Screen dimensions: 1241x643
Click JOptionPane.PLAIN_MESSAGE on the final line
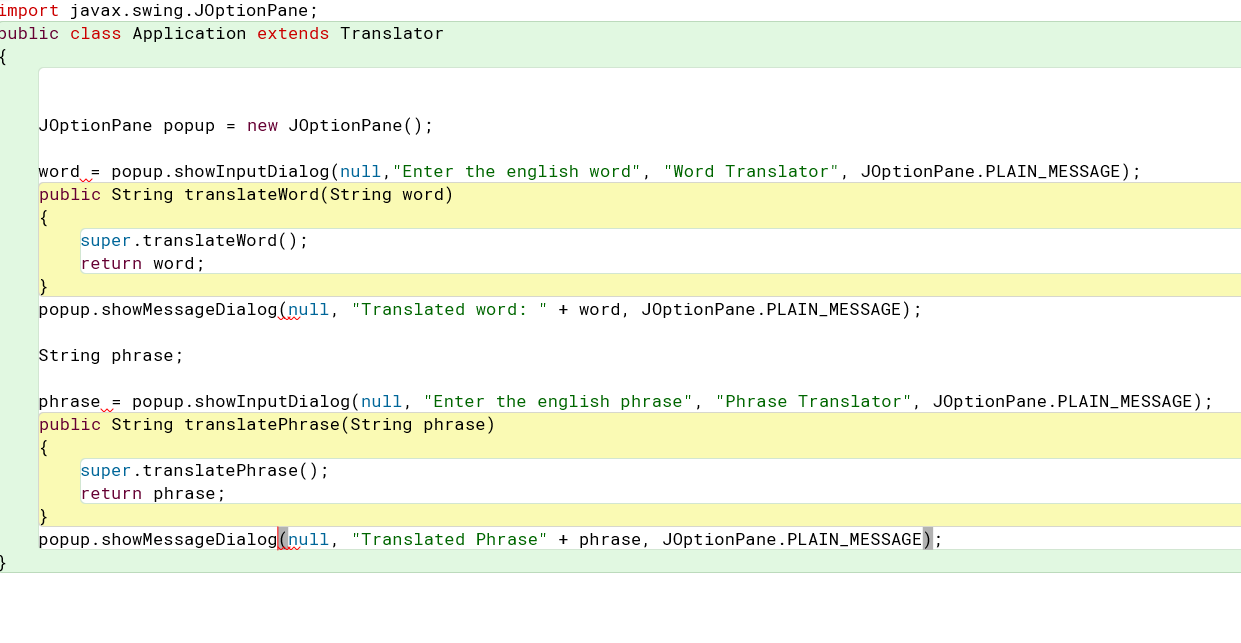click(x=790, y=539)
